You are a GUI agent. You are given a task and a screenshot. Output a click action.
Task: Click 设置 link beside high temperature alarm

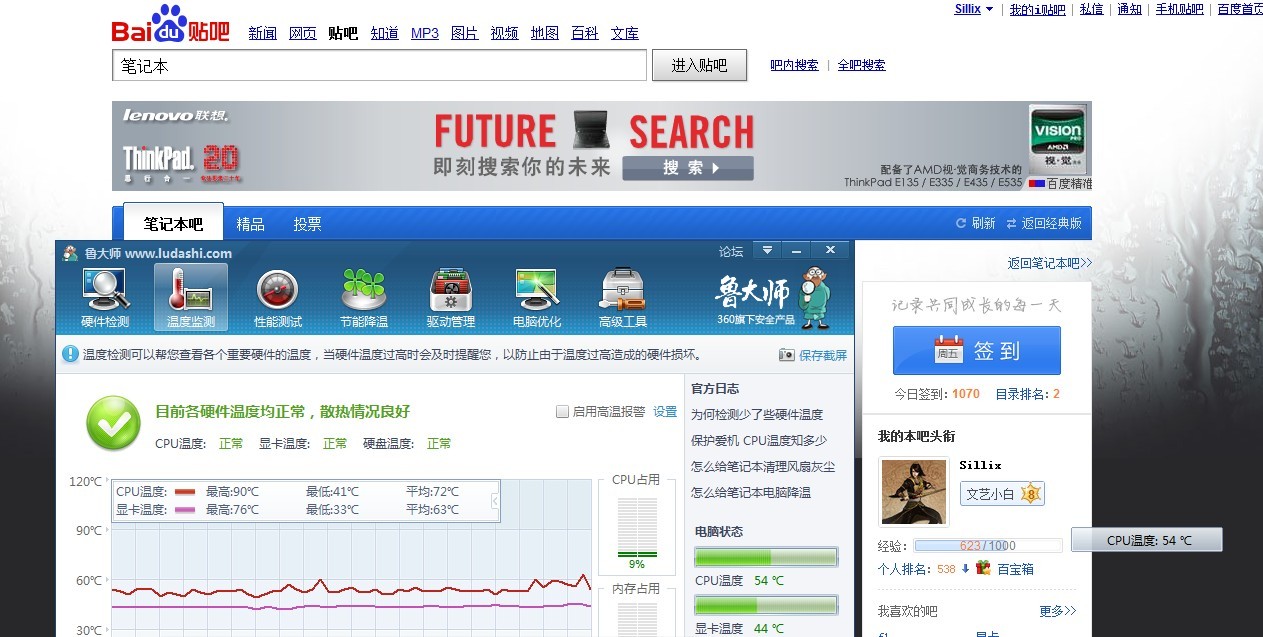tap(665, 411)
